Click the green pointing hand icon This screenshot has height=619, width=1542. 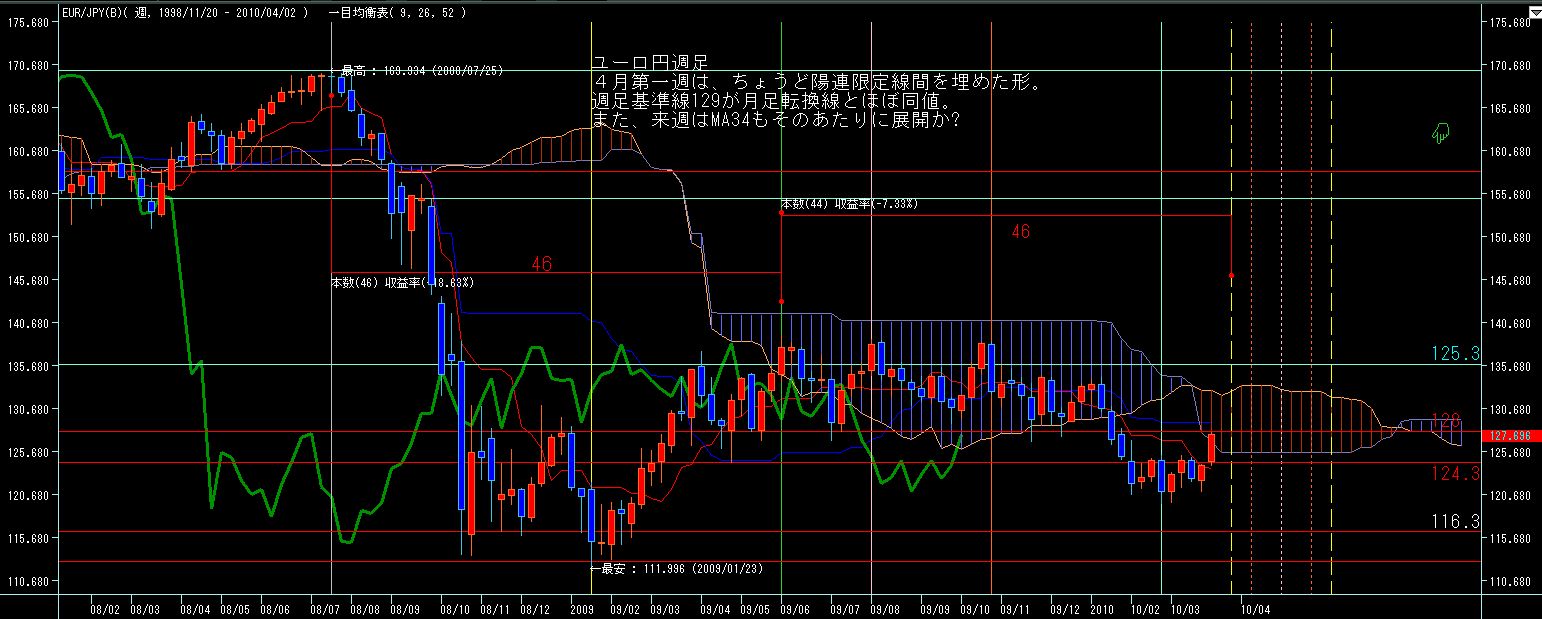1441,132
